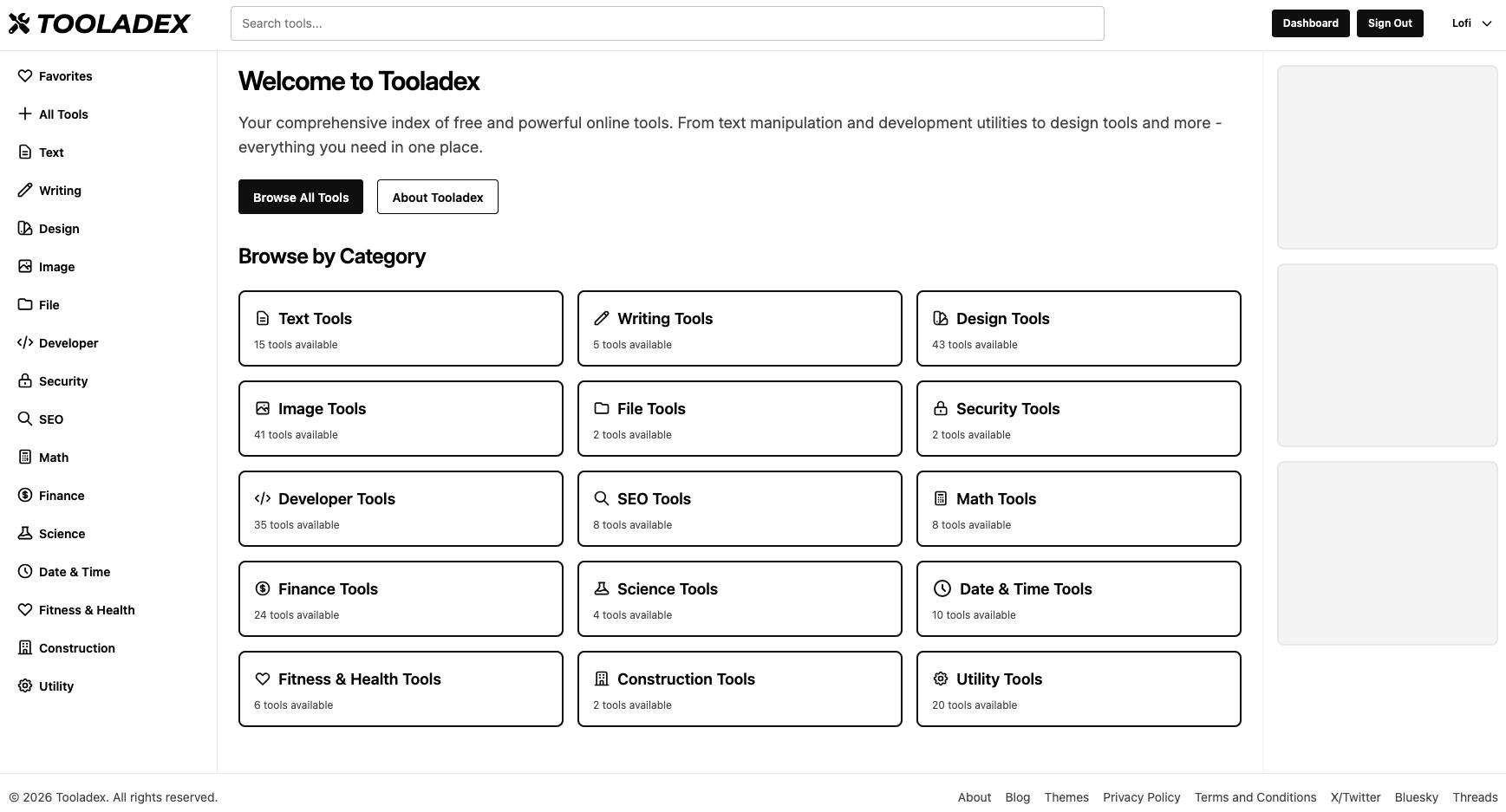
Task: Go to the Dashboard
Action: coord(1310,23)
